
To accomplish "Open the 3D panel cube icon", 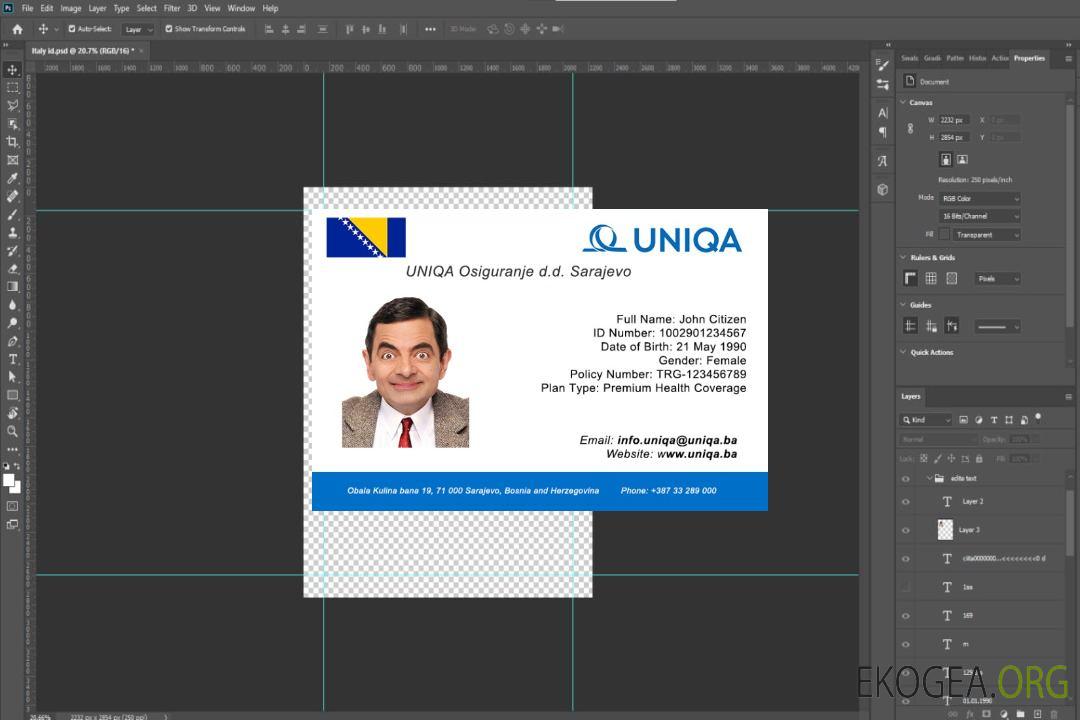I will click(882, 189).
